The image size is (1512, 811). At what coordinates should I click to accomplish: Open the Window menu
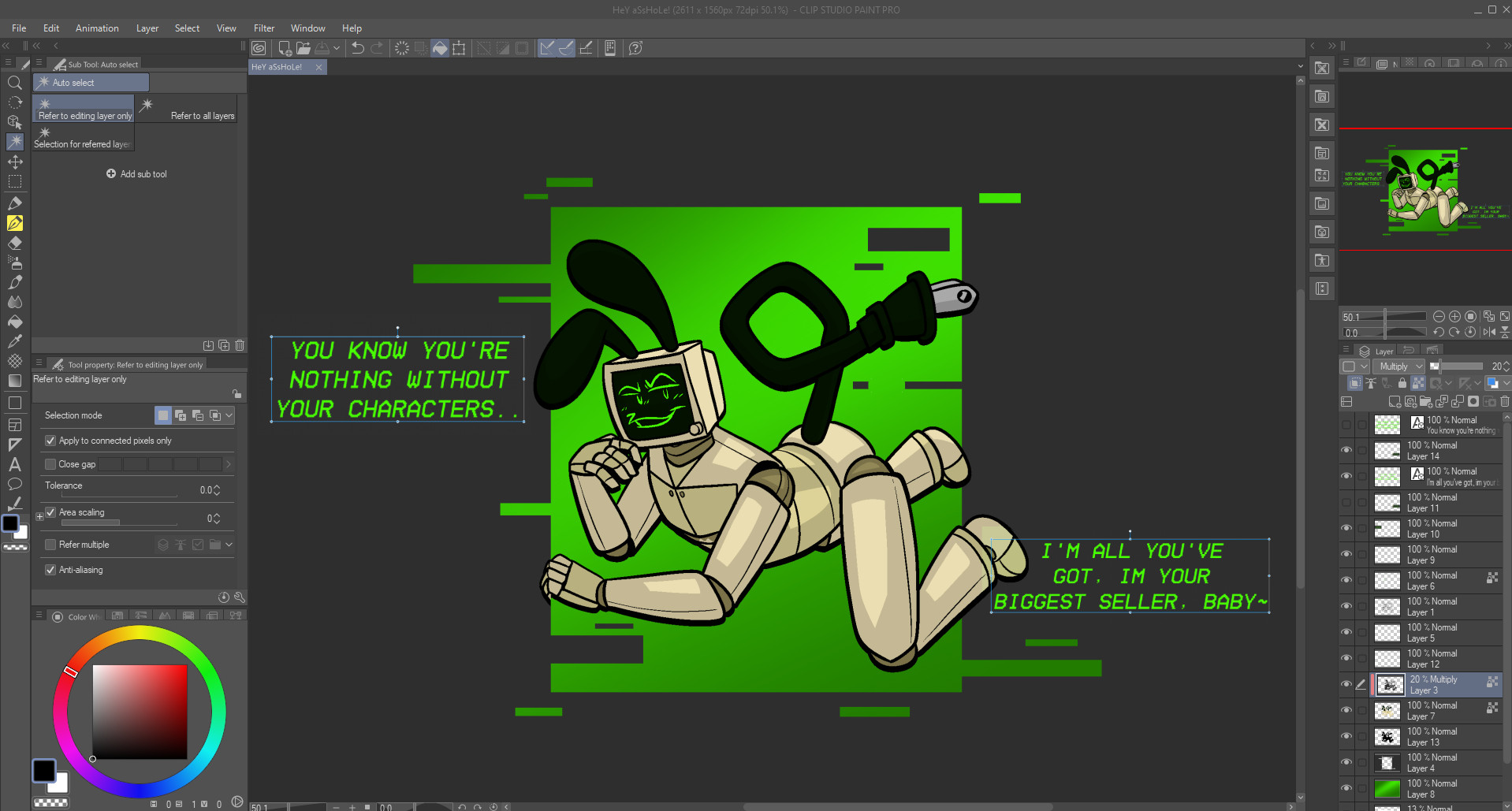[307, 28]
